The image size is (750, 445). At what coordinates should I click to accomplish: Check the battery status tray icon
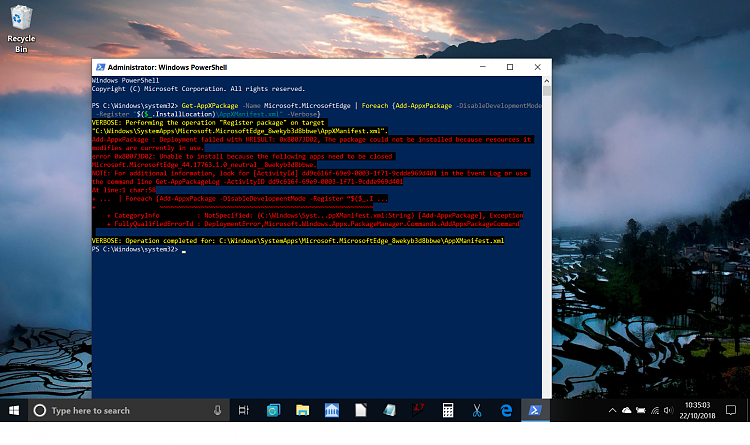640,411
